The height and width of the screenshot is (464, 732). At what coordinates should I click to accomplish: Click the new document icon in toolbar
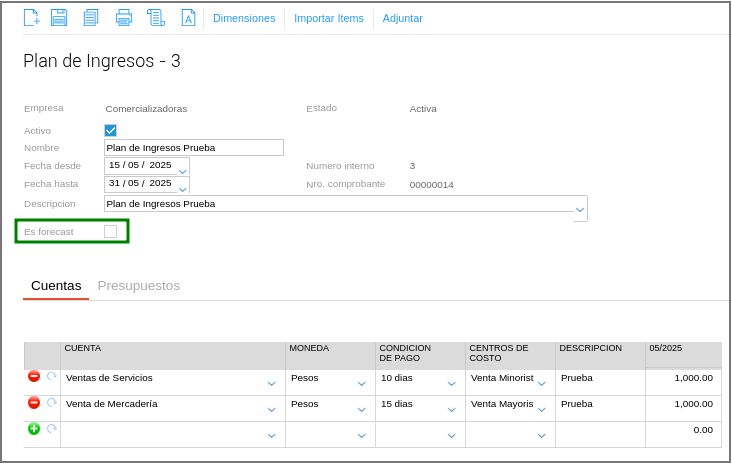(31, 18)
